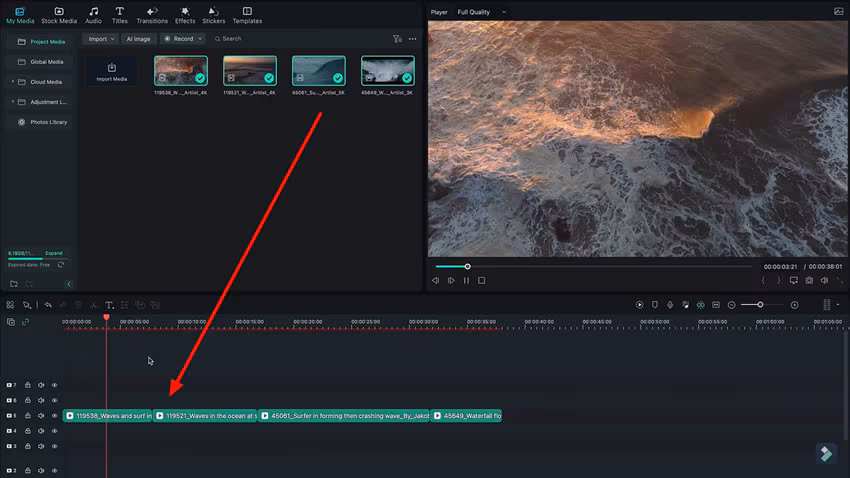Mute video track 2
The height and width of the screenshot is (478, 850).
pos(41,470)
